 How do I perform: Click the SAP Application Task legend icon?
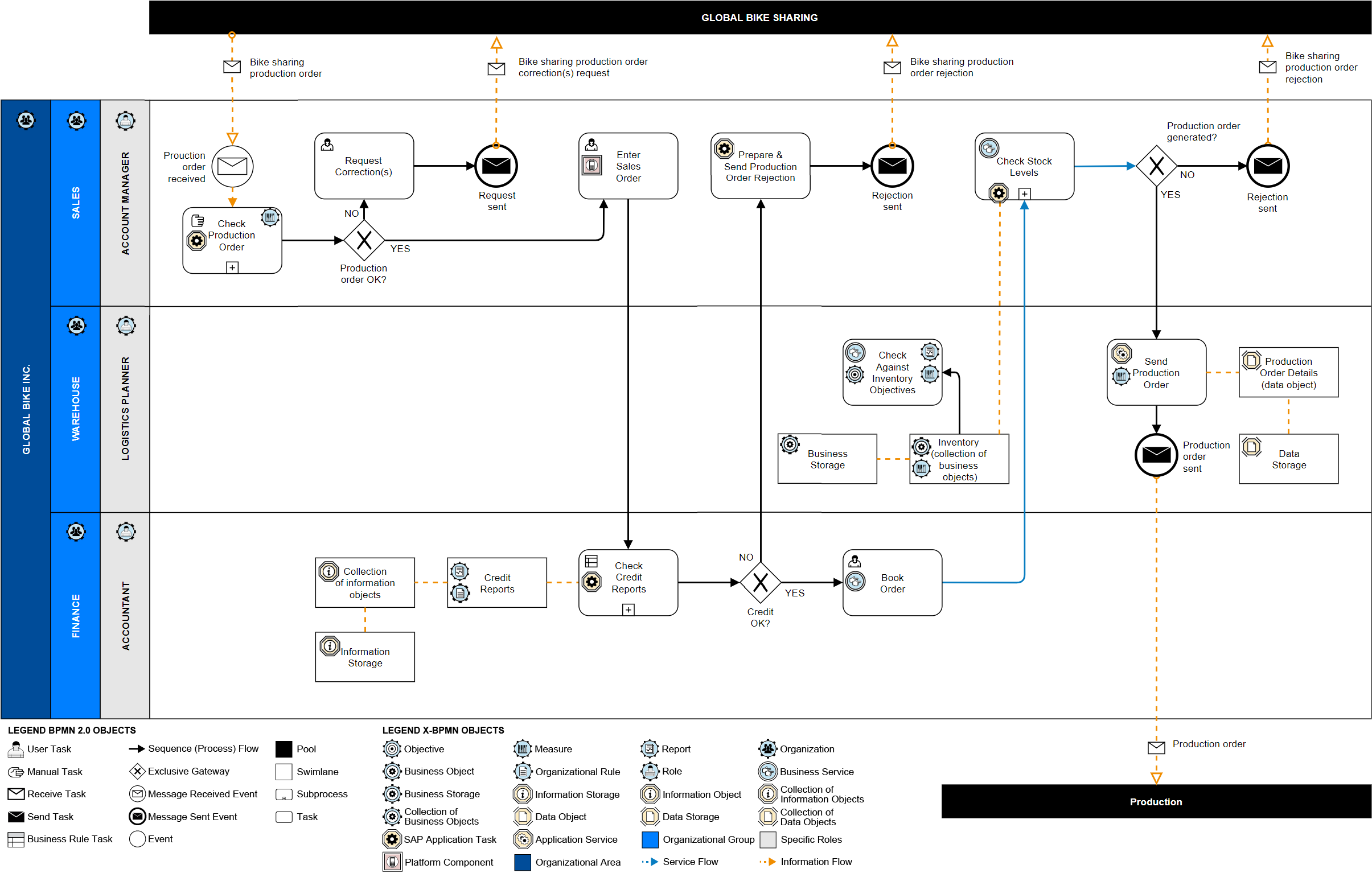[x=392, y=839]
